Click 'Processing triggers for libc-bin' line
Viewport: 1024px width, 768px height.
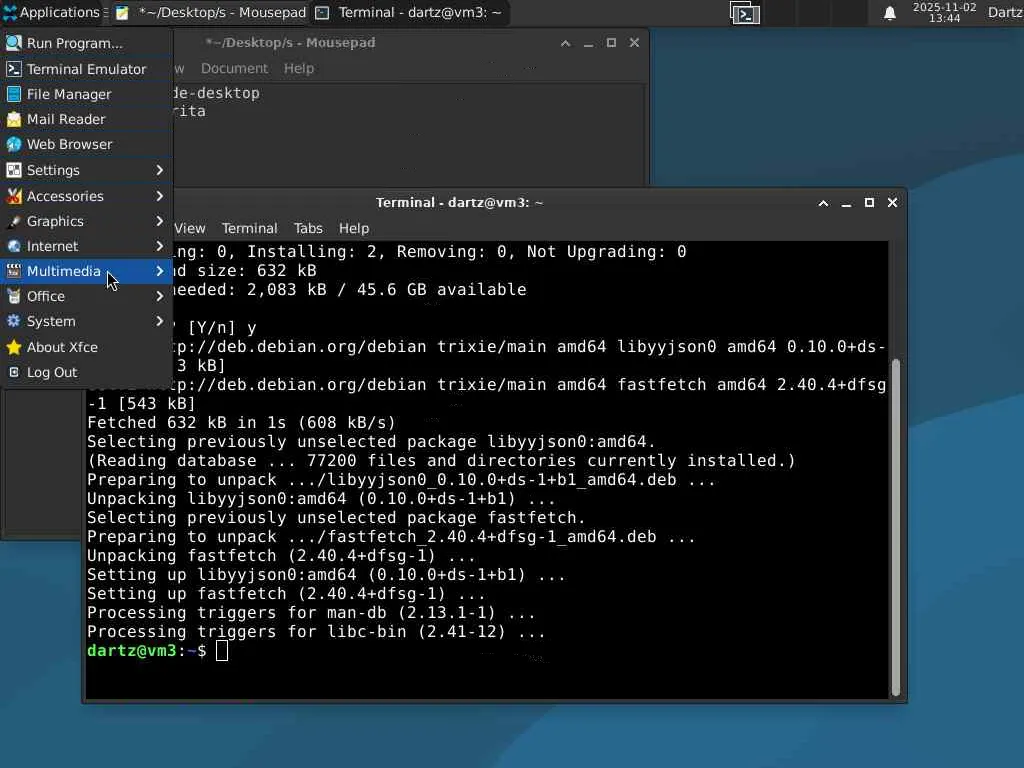(316, 632)
